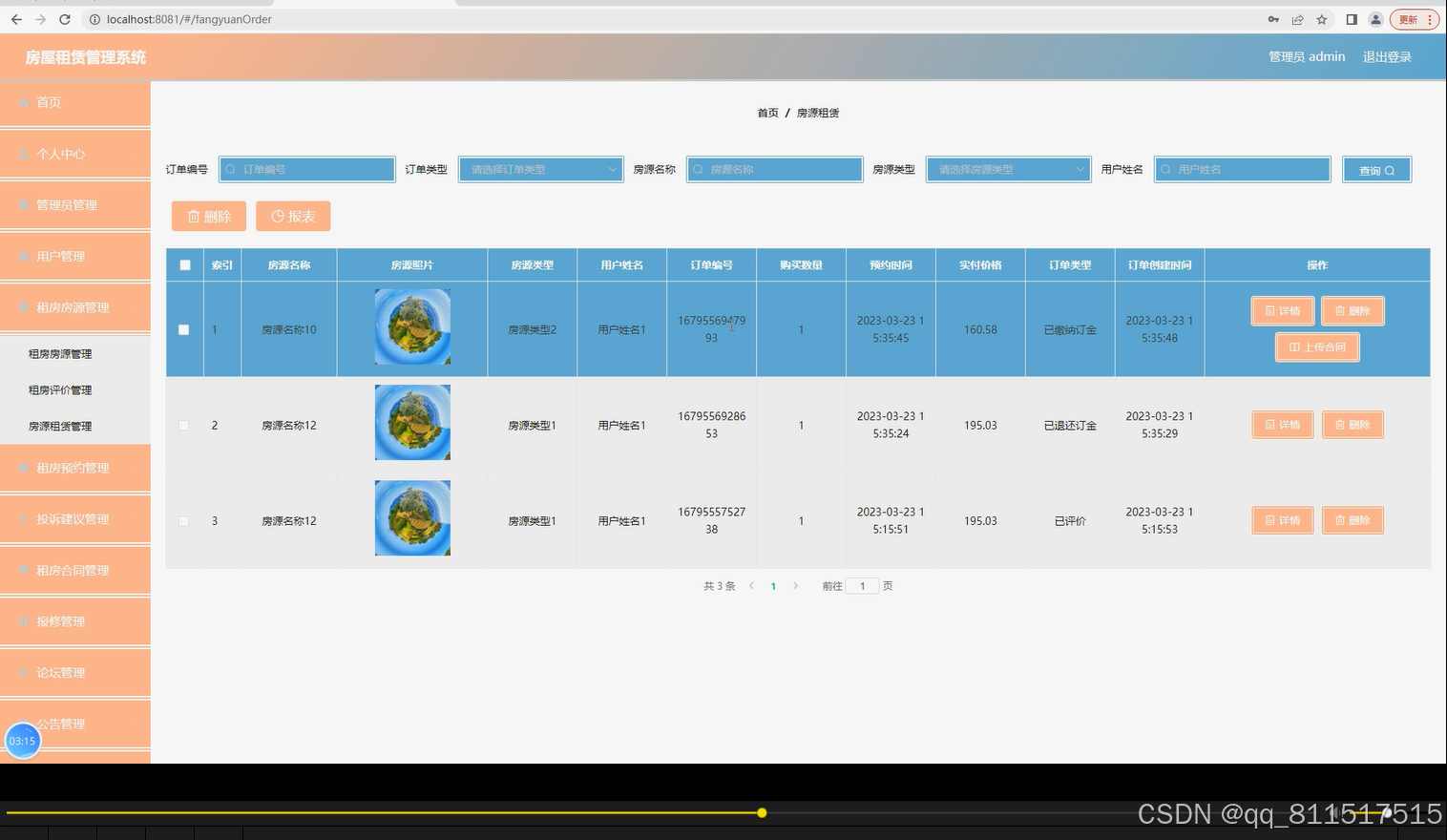Go to previous page arrow in pagination
This screenshot has height=840, width=1447.
pyautogui.click(x=751, y=586)
